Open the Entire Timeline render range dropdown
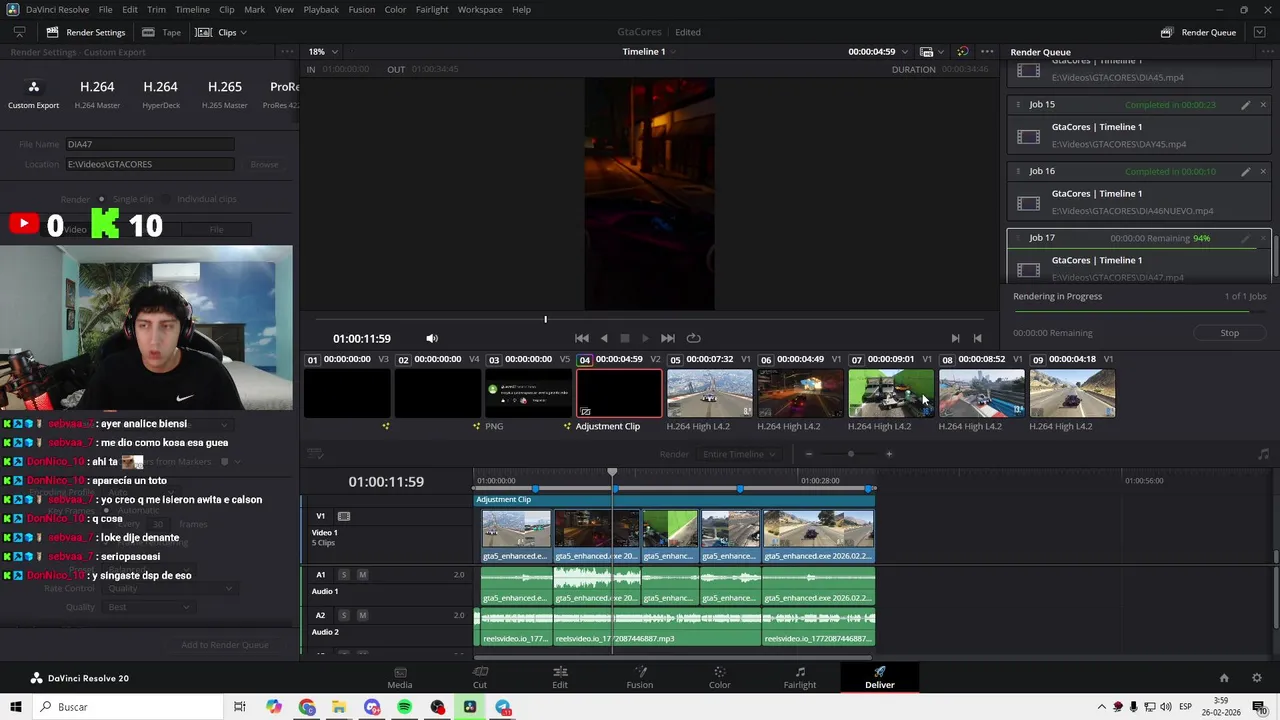 (x=739, y=454)
